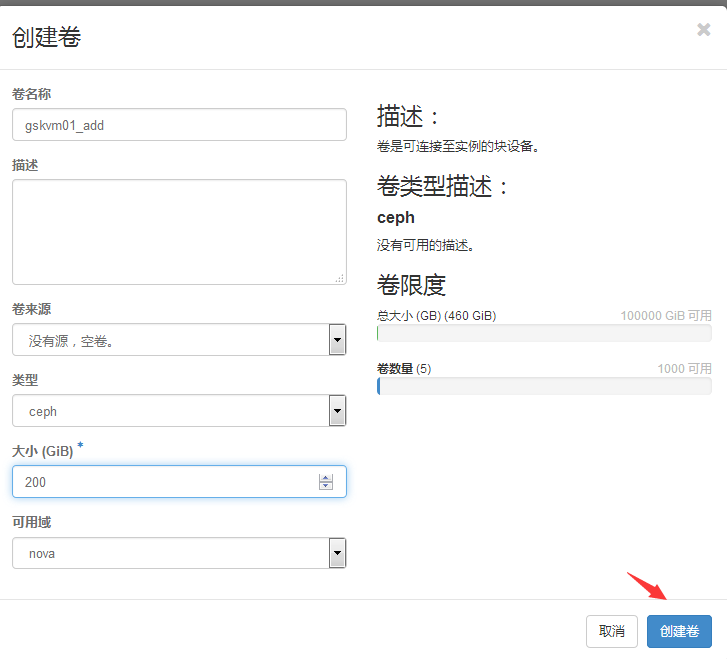
Task: Click the 卷名称 field label
Action: pos(32,94)
